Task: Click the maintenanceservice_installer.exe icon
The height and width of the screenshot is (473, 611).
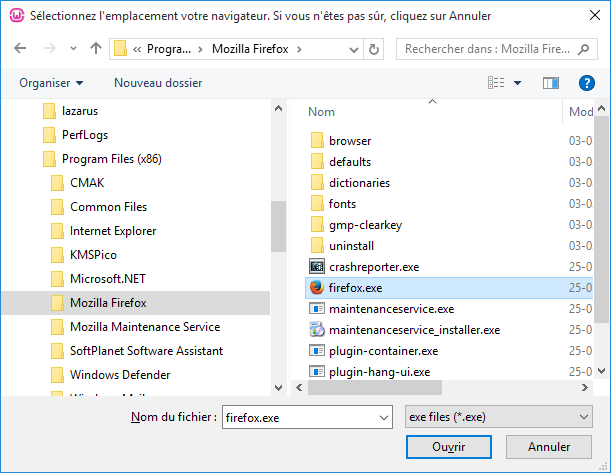Action: click(x=317, y=330)
